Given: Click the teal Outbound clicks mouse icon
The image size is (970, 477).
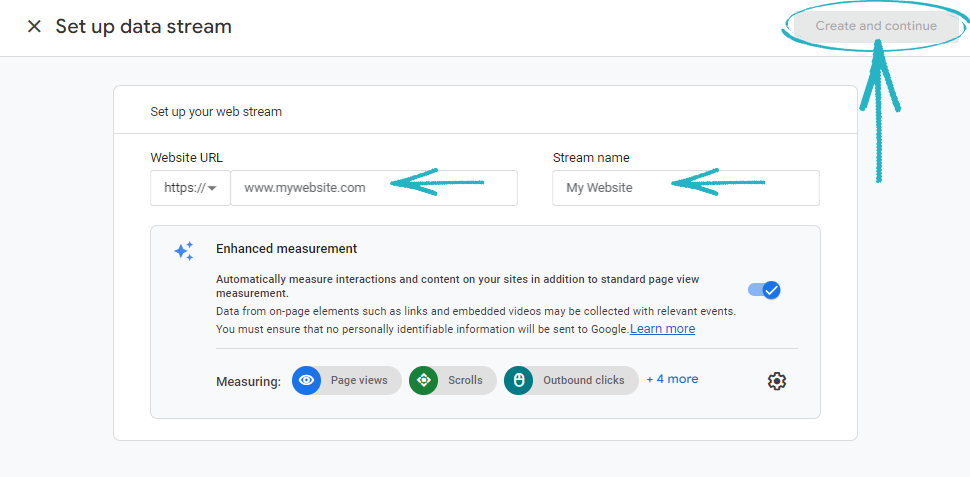Looking at the screenshot, I should pyautogui.click(x=518, y=380).
